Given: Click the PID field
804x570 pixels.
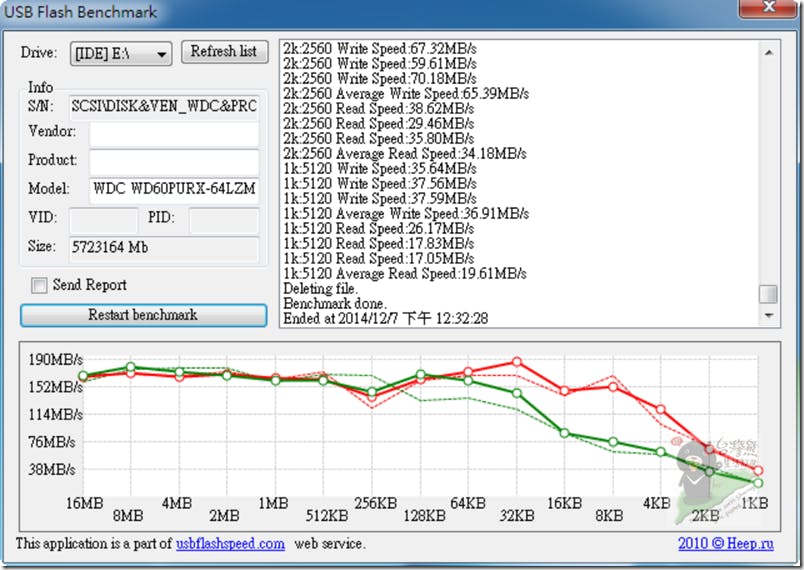Looking at the screenshot, I should 223,218.
